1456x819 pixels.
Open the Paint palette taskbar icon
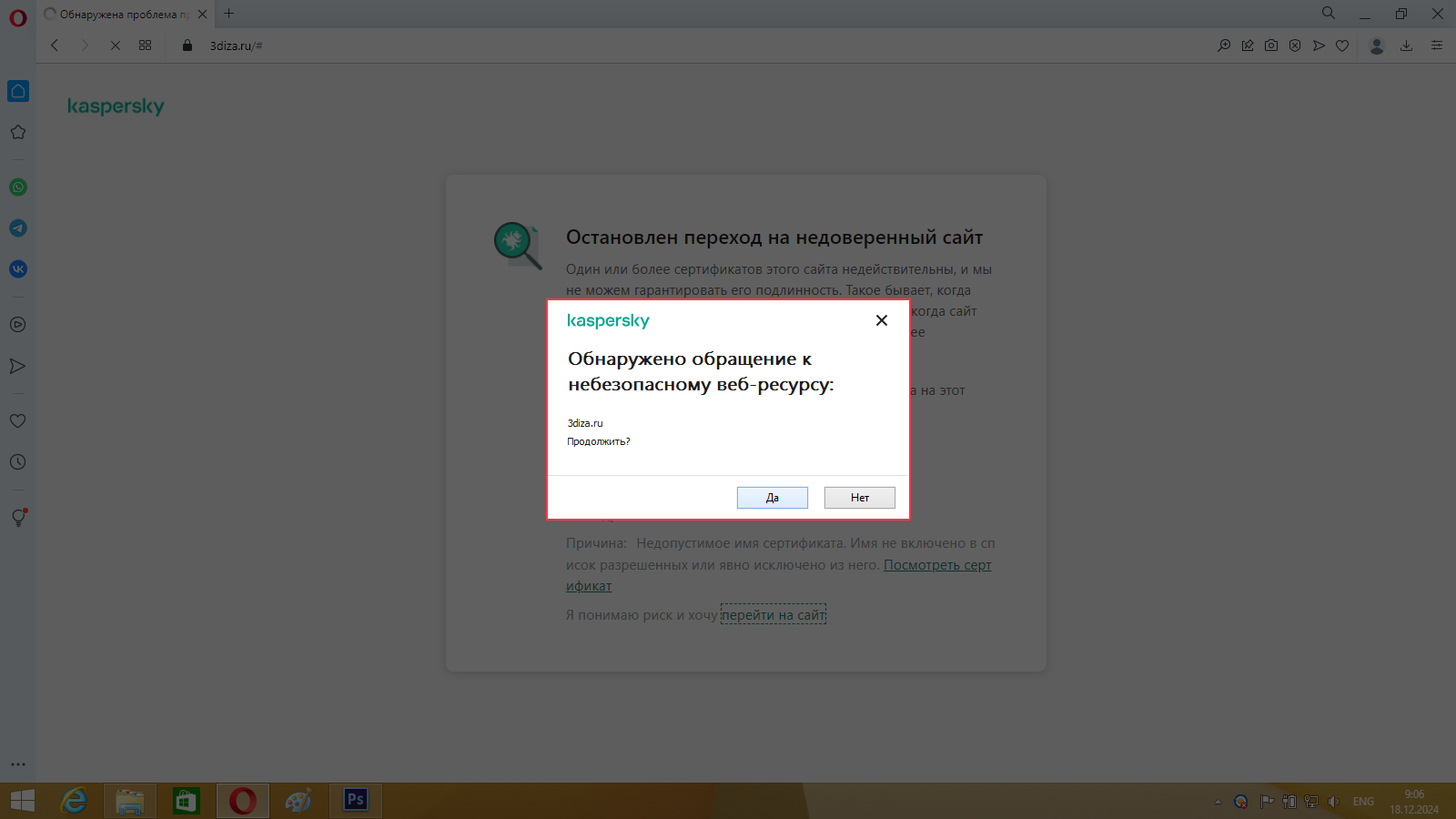pyautogui.click(x=299, y=801)
